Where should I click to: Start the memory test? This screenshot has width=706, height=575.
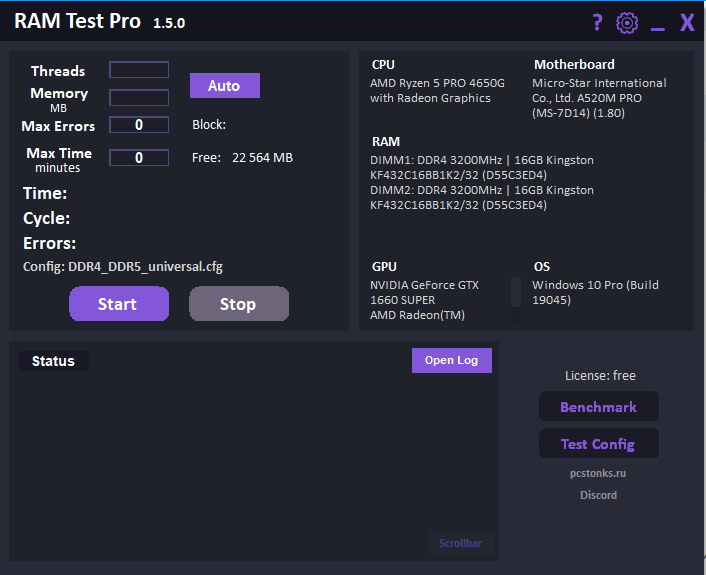tap(118, 304)
